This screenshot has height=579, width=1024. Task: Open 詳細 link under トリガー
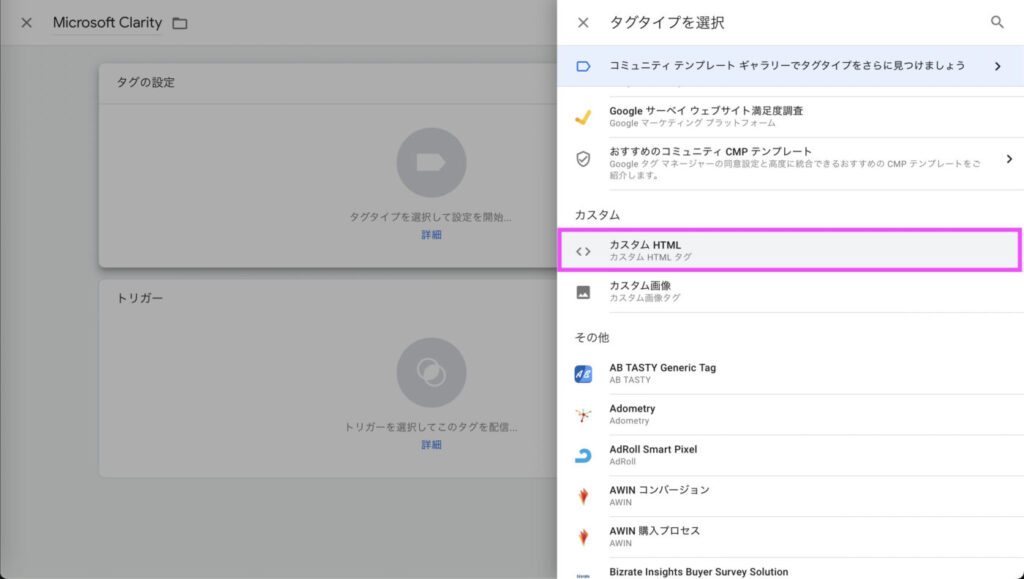431,445
